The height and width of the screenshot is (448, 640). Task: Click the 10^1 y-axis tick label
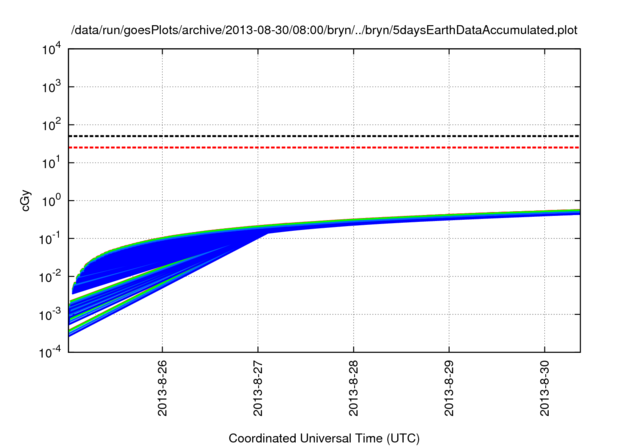point(52,163)
